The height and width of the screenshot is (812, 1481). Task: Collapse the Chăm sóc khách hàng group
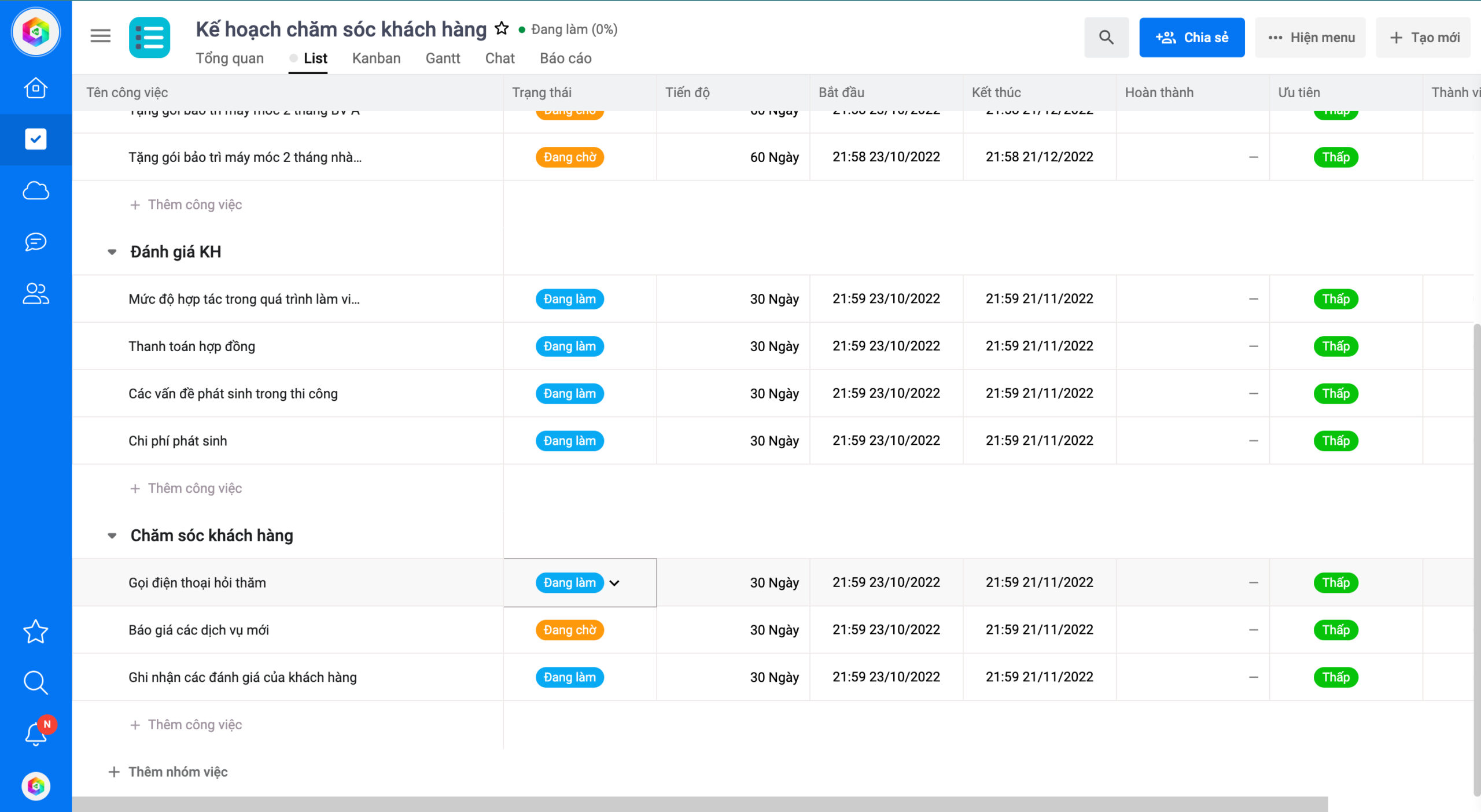click(112, 536)
